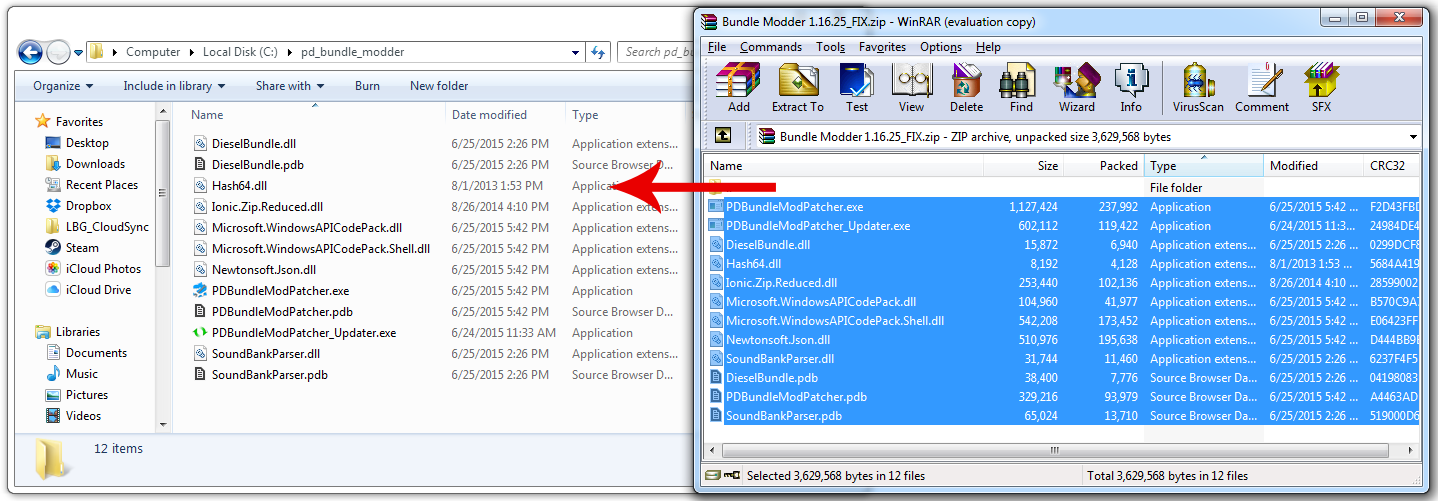Open the Organize dropdown in Explorer
Image resolution: width=1438 pixels, height=501 pixels.
click(x=63, y=86)
